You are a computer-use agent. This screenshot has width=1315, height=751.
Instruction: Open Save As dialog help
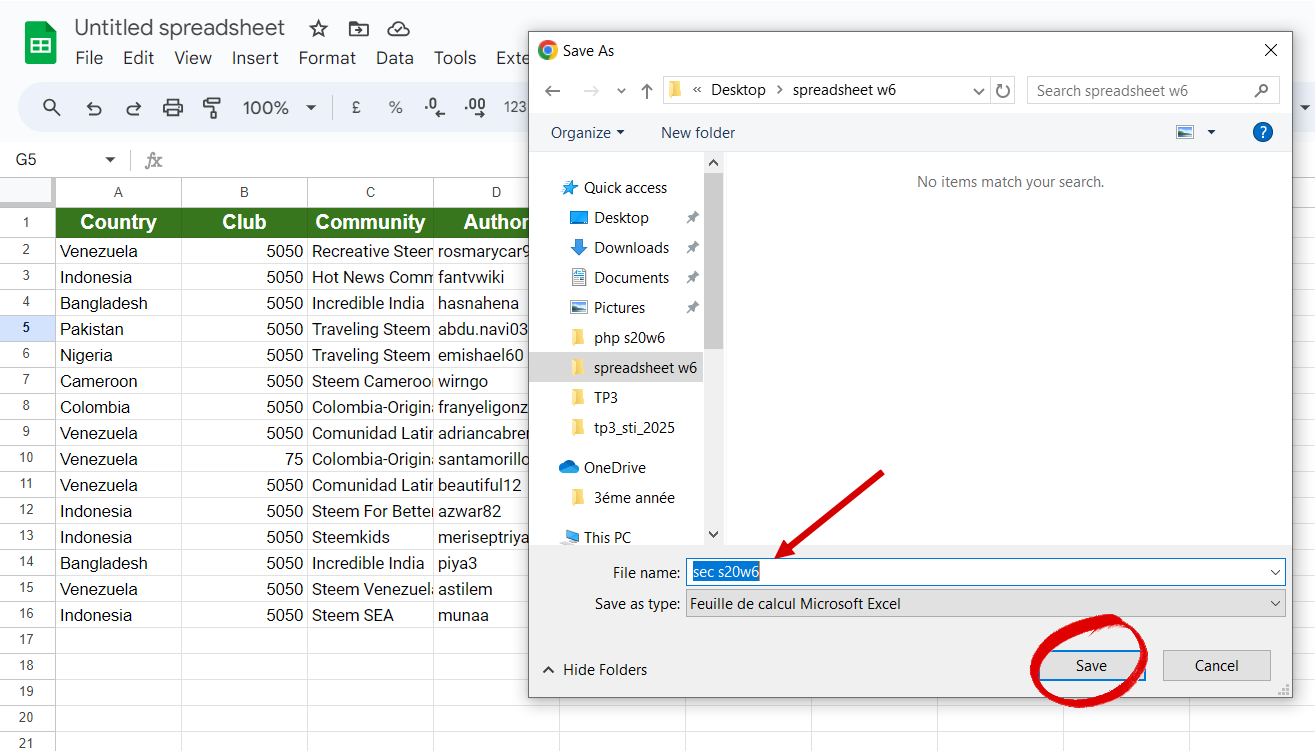[x=1263, y=132]
